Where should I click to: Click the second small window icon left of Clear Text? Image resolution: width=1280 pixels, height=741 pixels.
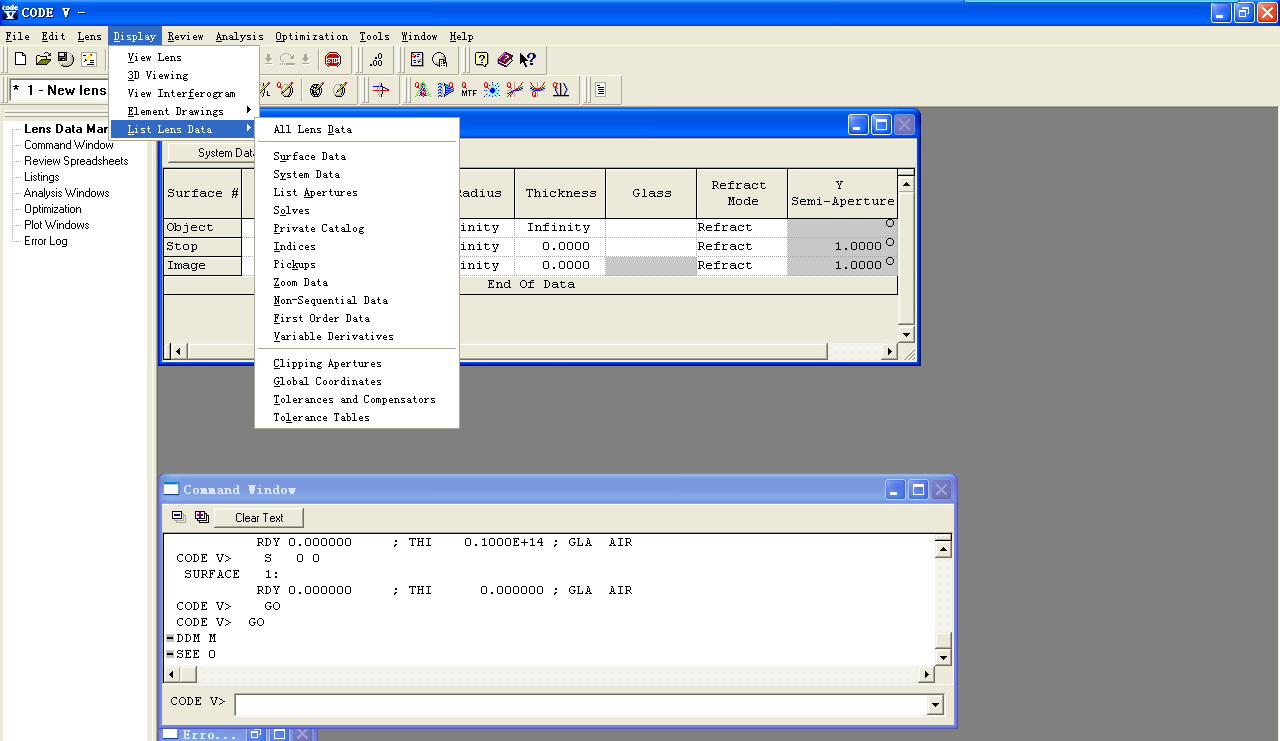202,517
